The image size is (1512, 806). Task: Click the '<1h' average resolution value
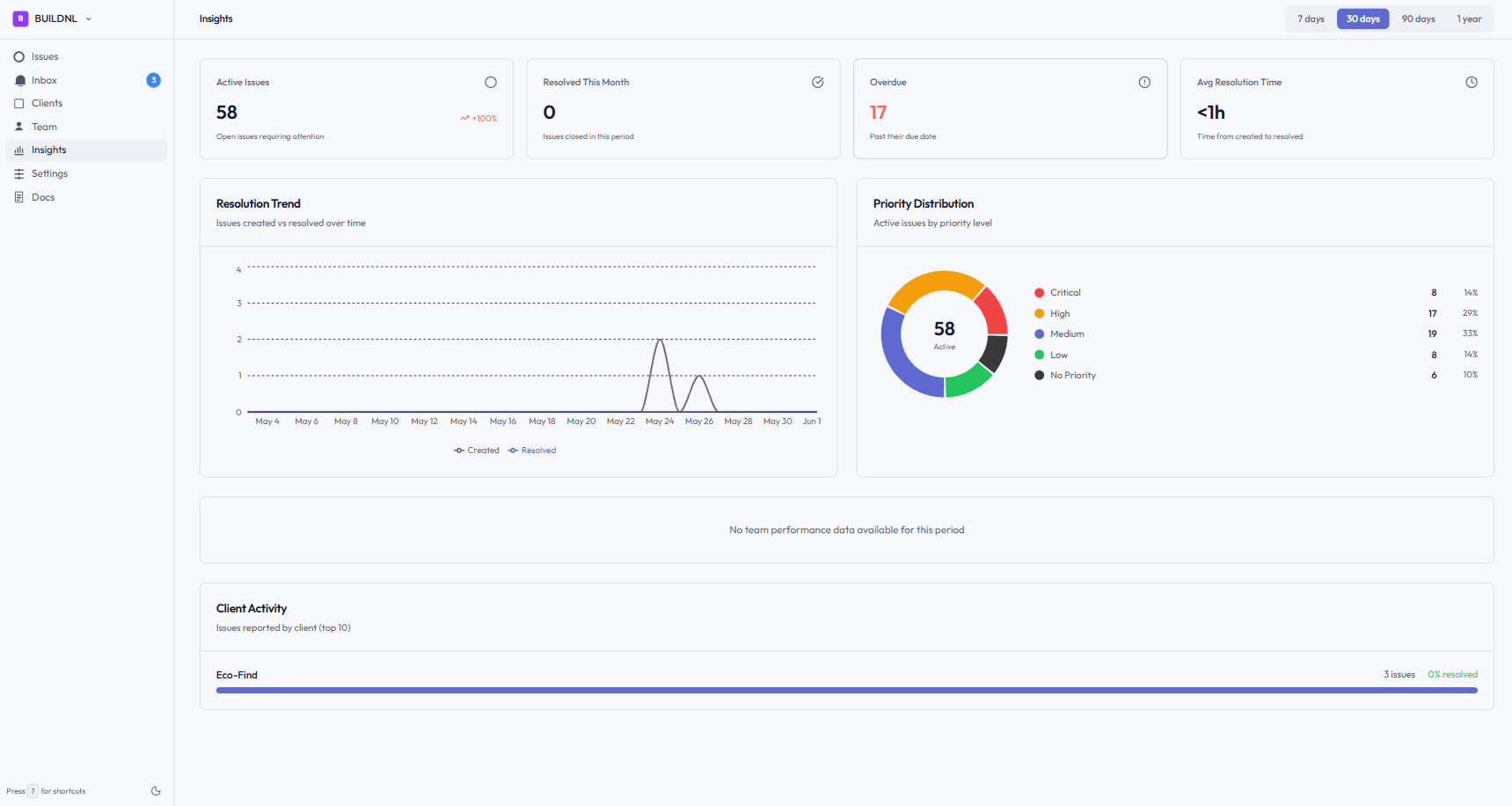pyautogui.click(x=1210, y=113)
